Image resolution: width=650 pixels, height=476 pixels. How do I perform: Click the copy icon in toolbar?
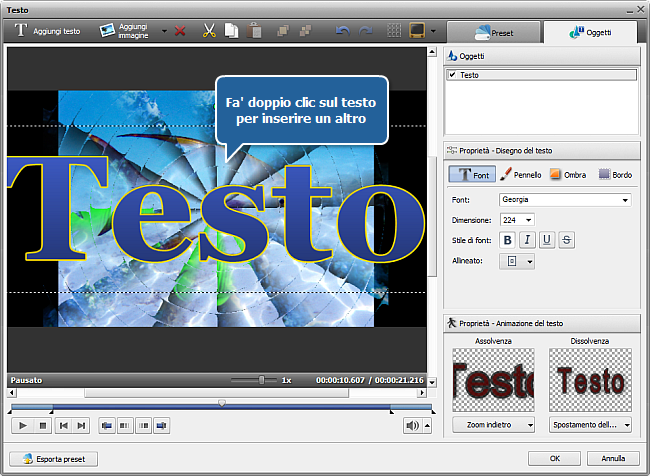[x=231, y=32]
